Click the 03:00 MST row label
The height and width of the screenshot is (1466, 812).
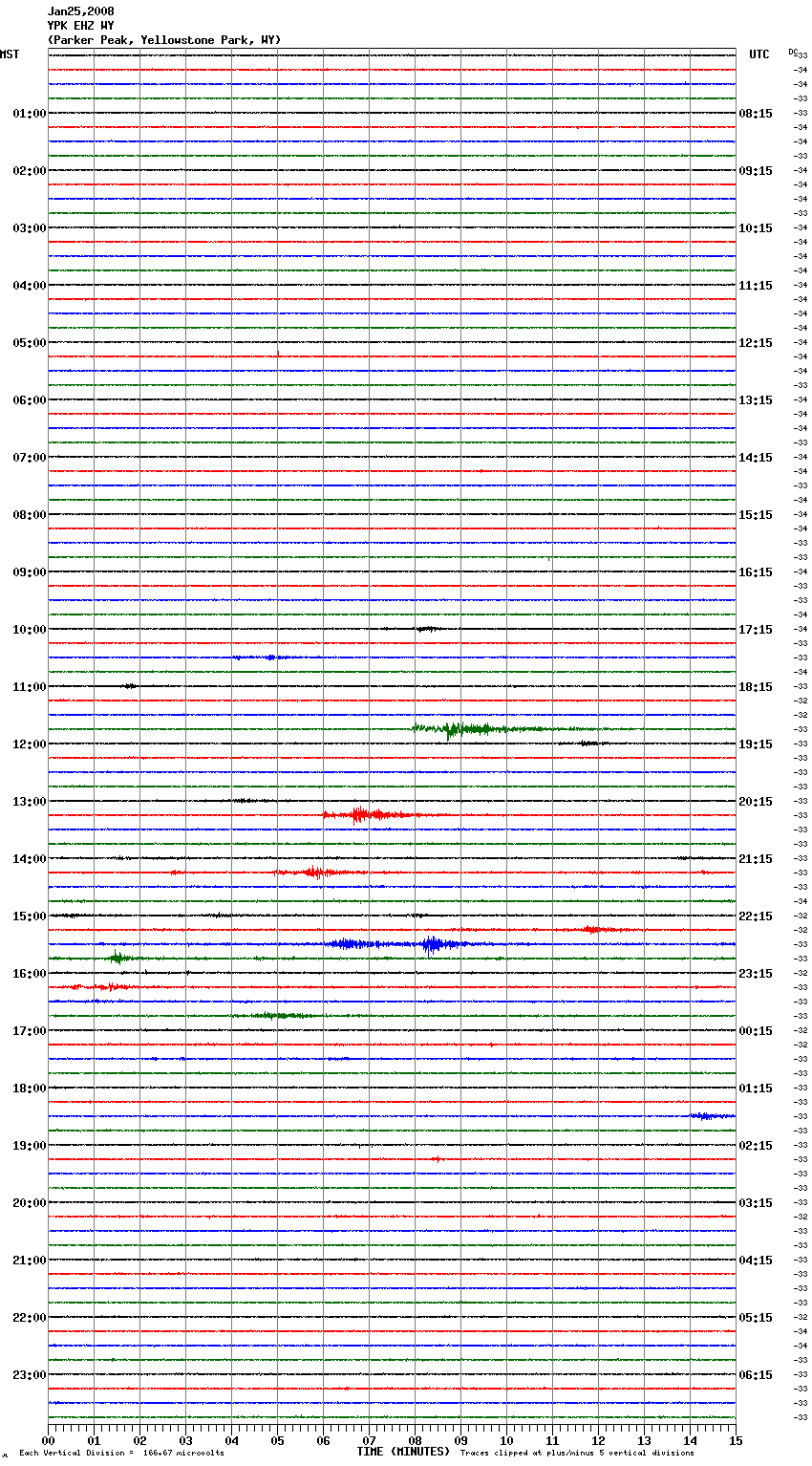(29, 228)
